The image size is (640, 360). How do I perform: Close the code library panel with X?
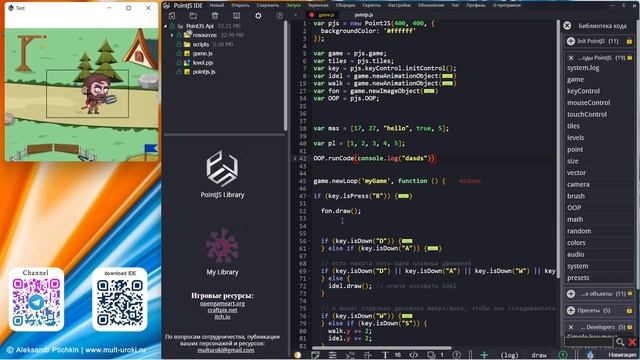pos(567,26)
